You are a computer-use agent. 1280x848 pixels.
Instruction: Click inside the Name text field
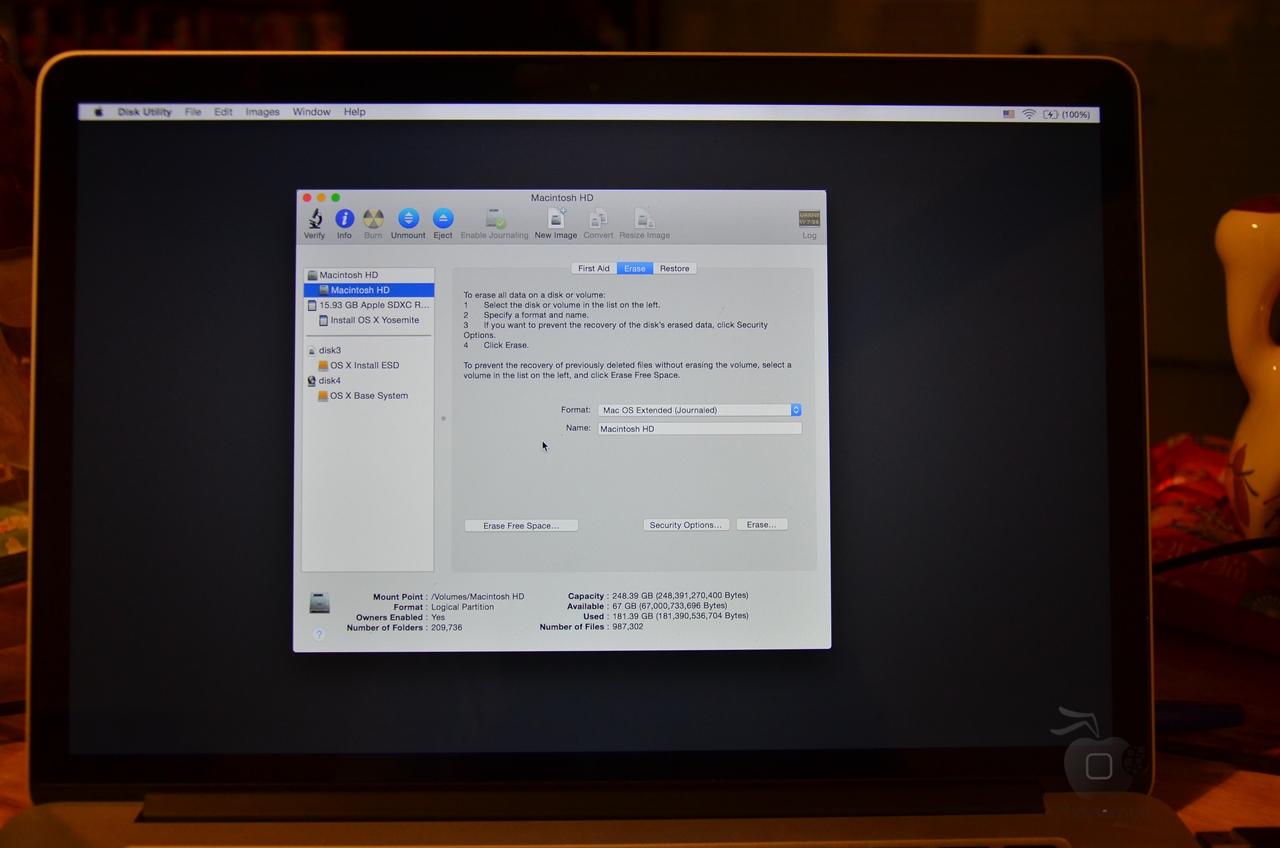point(698,428)
